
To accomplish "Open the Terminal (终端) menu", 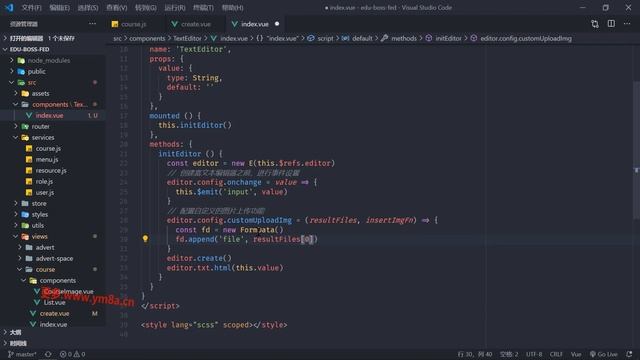I will [203, 8].
